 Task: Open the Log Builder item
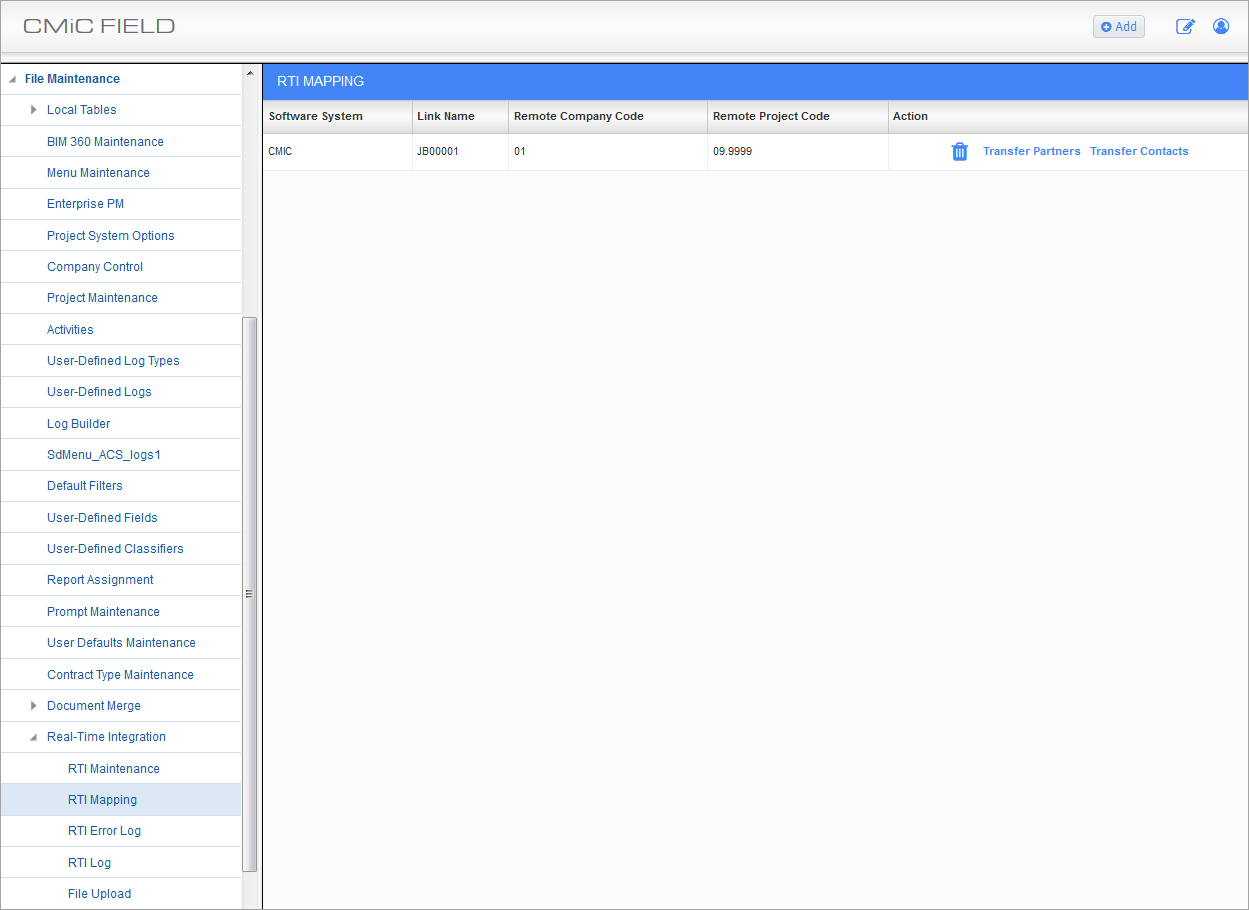pos(78,424)
